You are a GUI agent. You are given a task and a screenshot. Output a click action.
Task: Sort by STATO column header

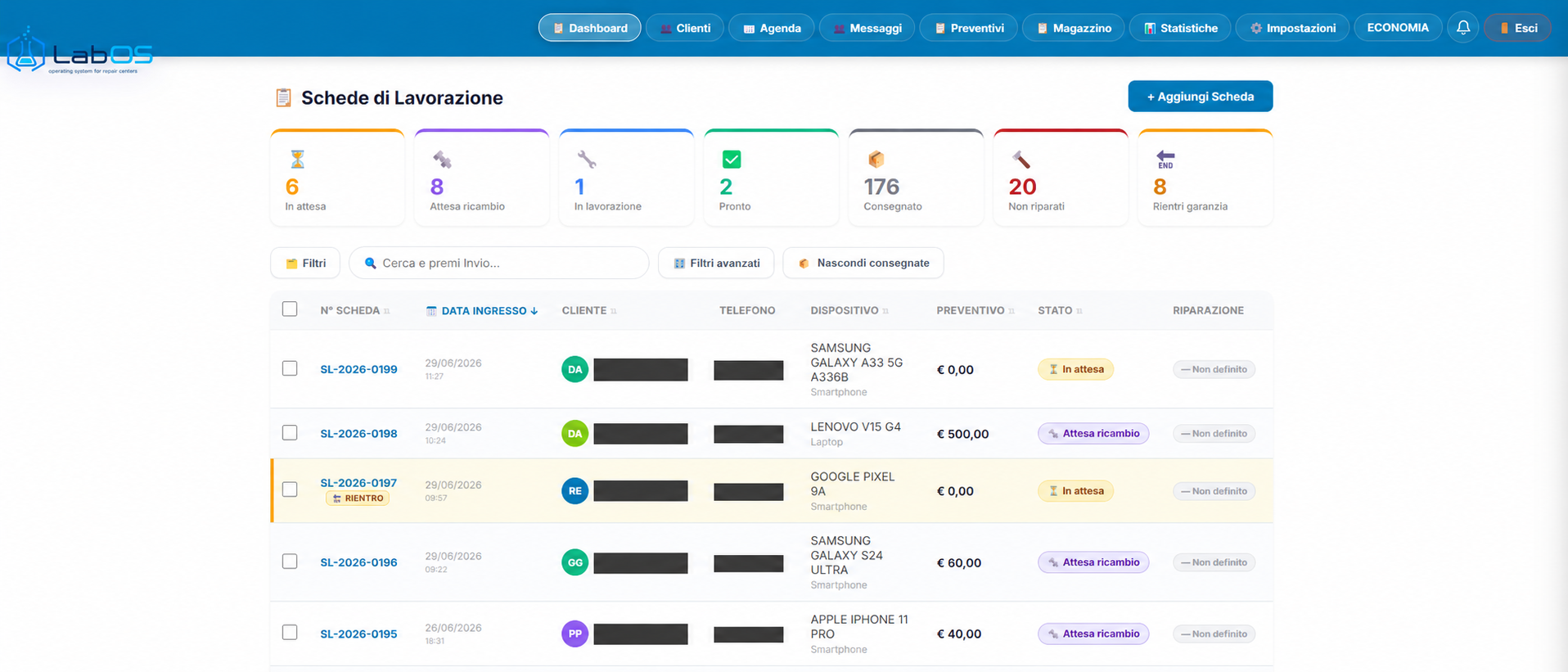pyautogui.click(x=1060, y=311)
